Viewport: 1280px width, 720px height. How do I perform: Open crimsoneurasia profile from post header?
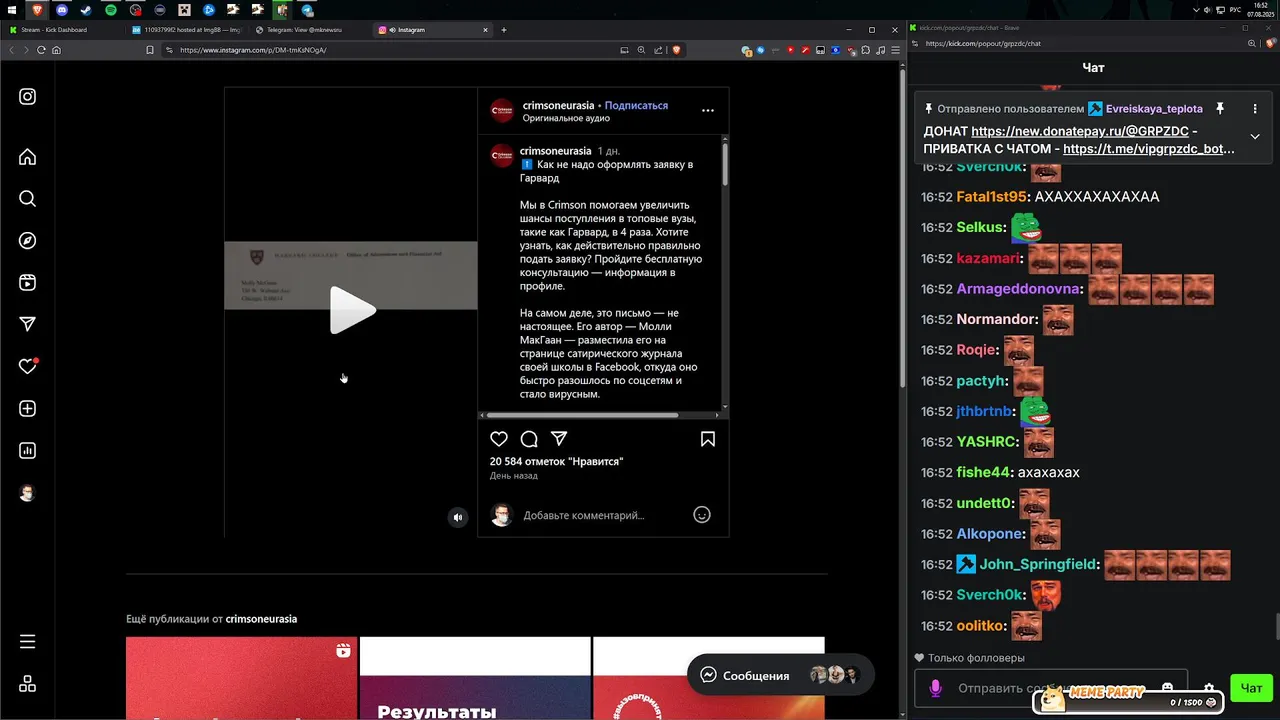[558, 105]
